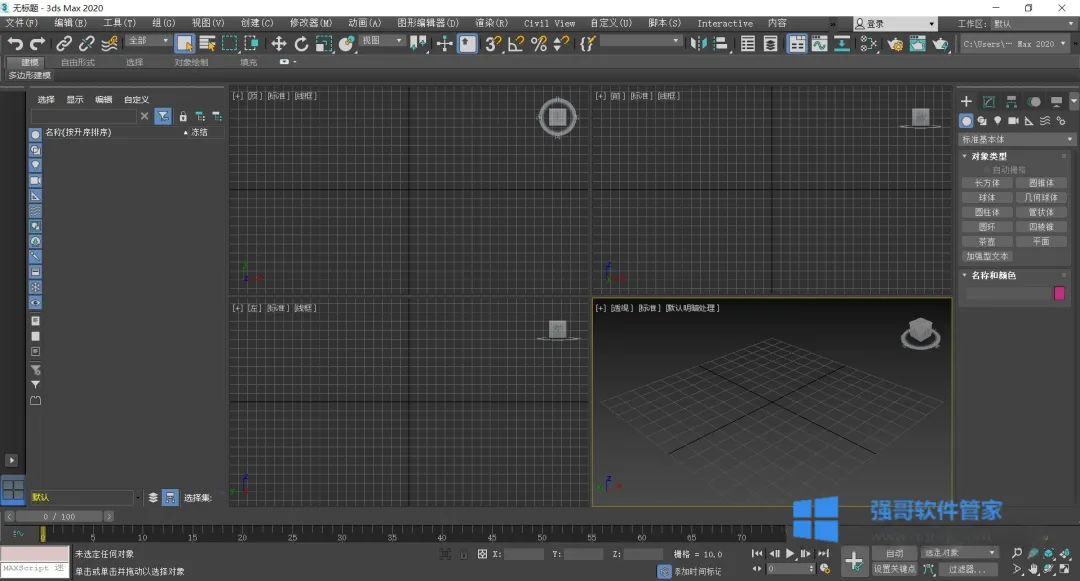The height and width of the screenshot is (581, 1080).
Task: Click the Use Pivot Point Center icon
Action: pos(418,44)
